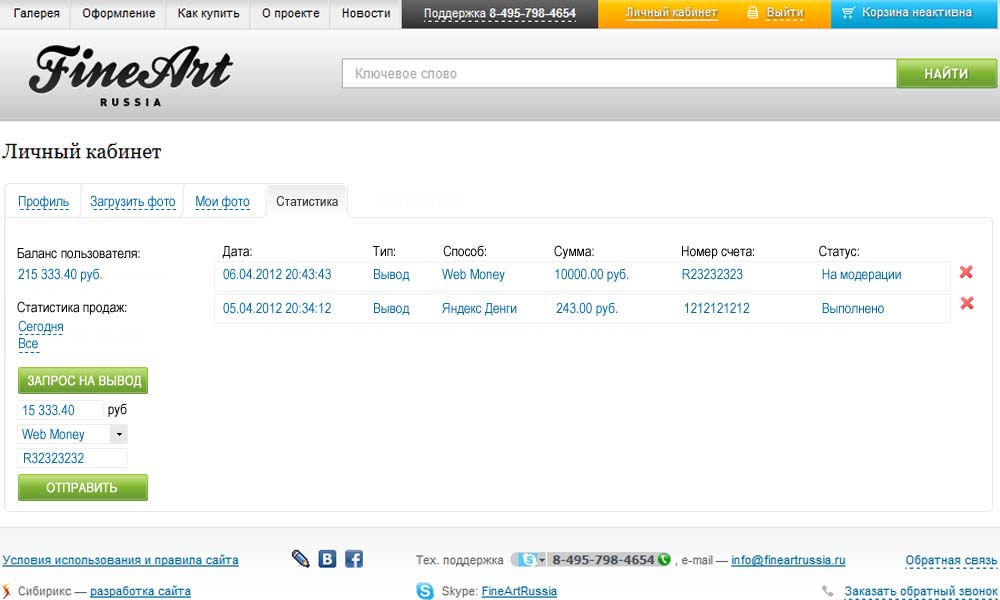
Task: Show all sales statistics via Все
Action: point(28,344)
